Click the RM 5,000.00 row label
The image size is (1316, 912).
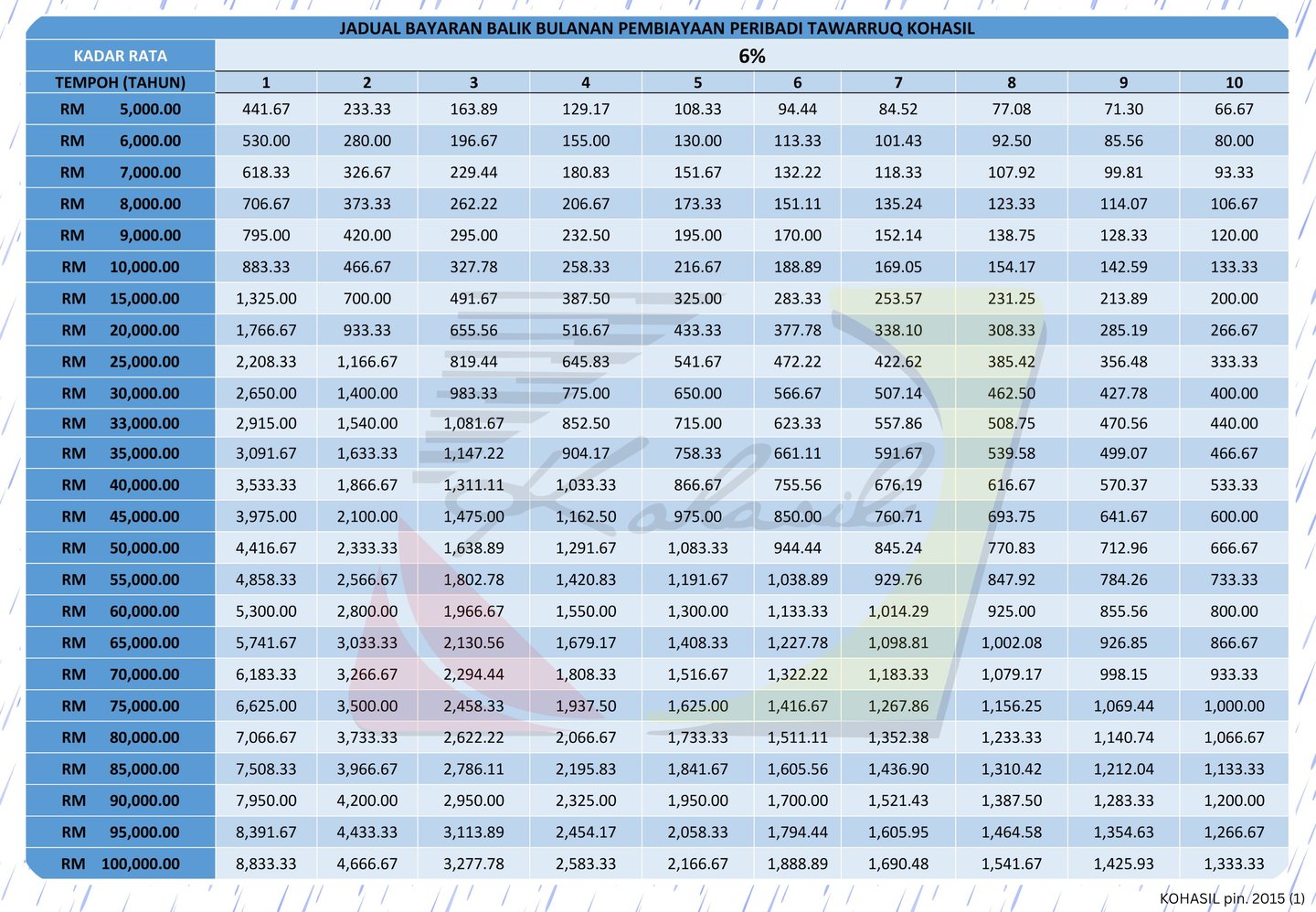point(121,109)
